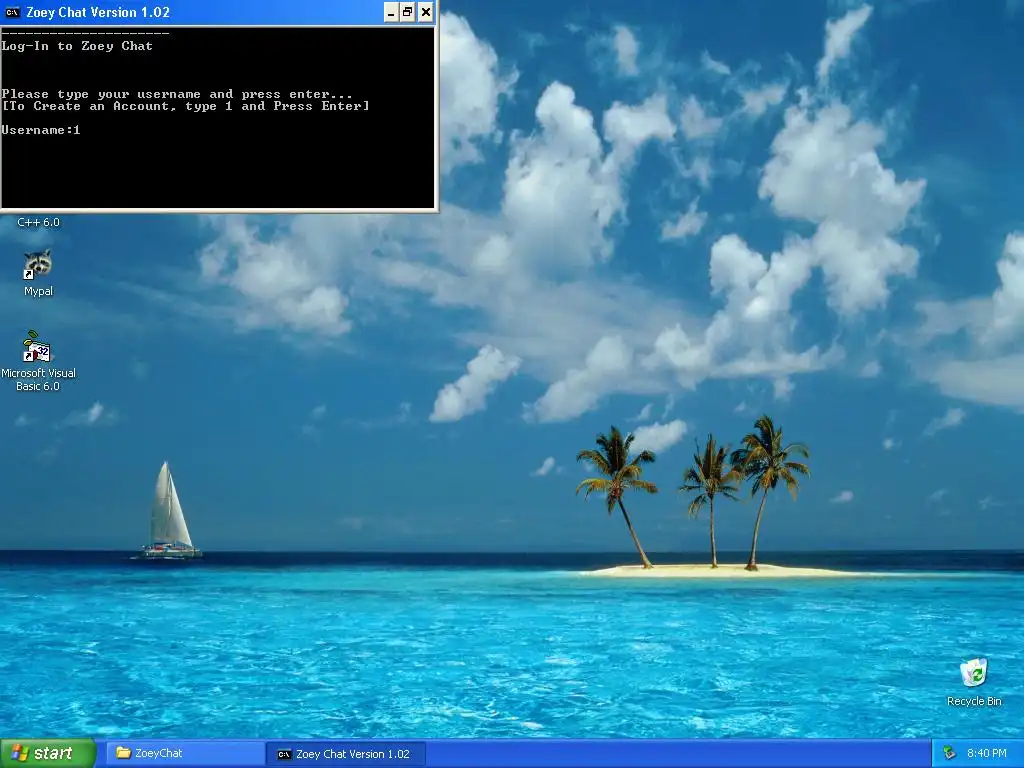The height and width of the screenshot is (768, 1024).
Task: Switch to ZoeyChat folder taskbar button
Action: [x=185, y=753]
